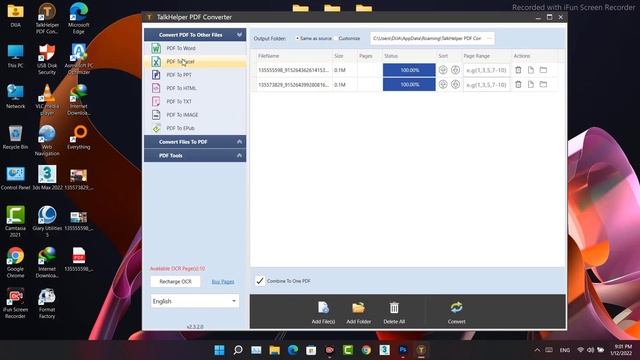Open Buy Pages link
The height and width of the screenshot is (360, 640).
pos(223,282)
